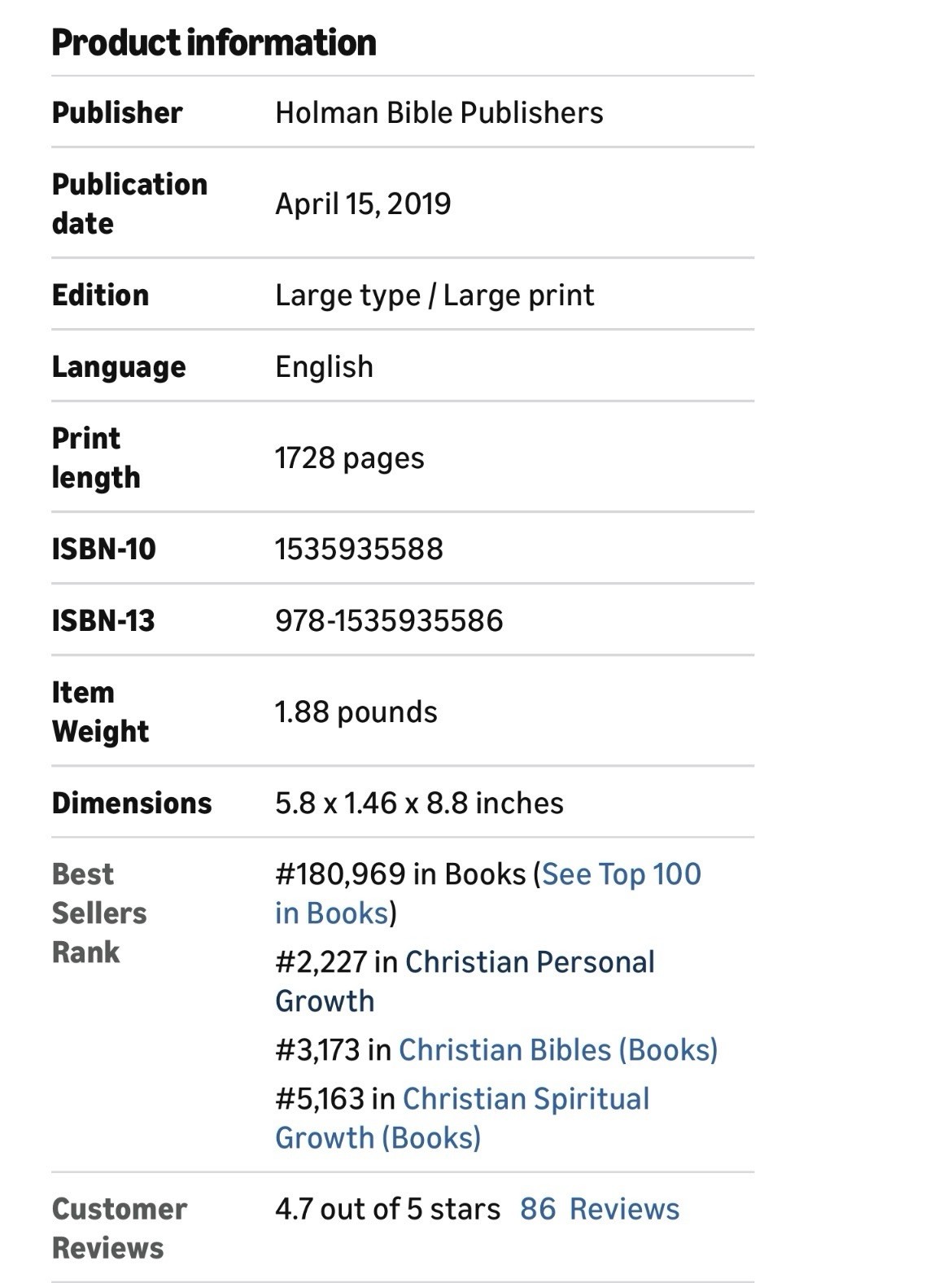This screenshot has height=1283, width=952.
Task: Click the 1.88 pounds item weight value
Action: [x=356, y=712]
